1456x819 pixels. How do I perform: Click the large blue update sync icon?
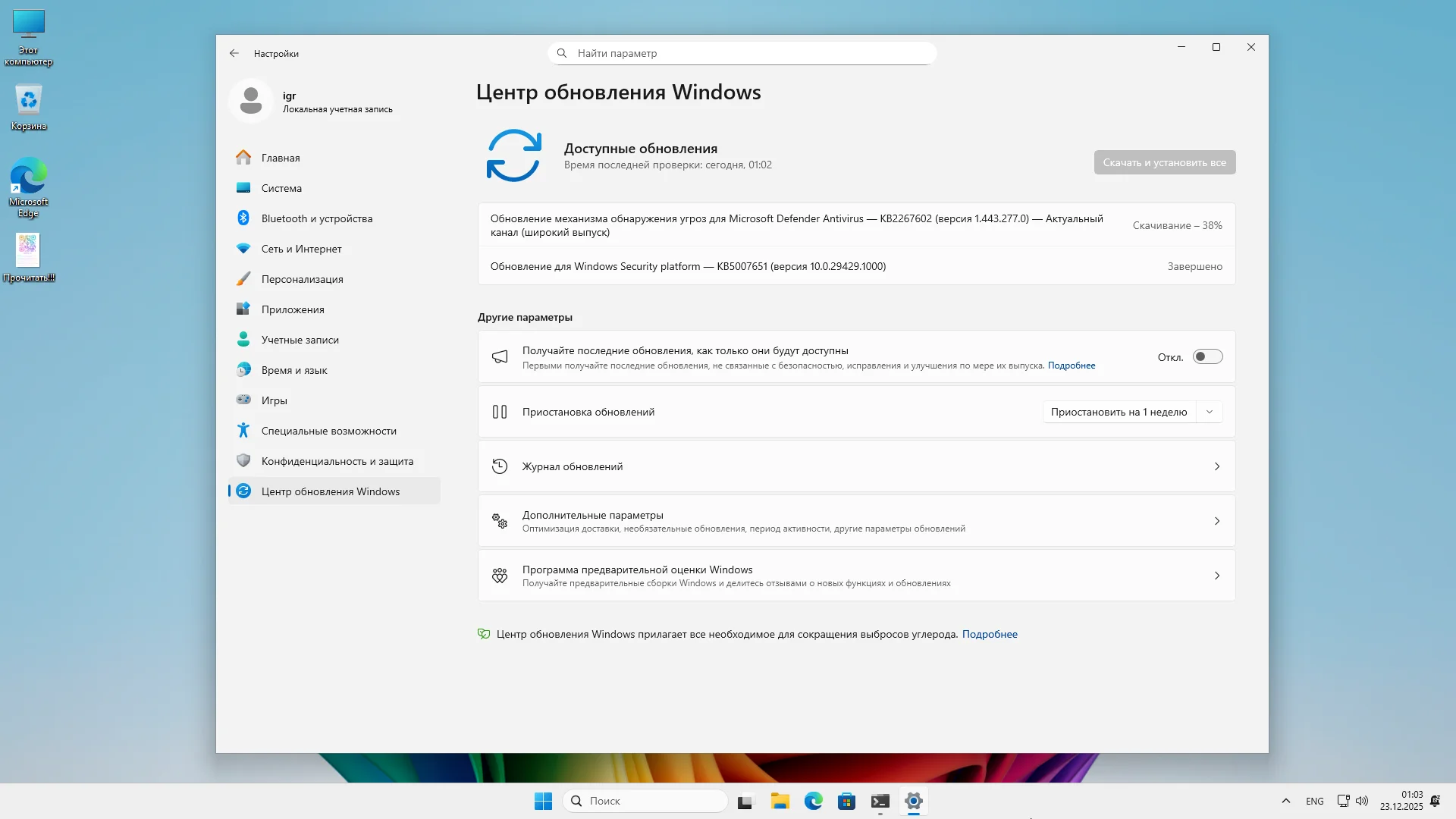point(514,155)
